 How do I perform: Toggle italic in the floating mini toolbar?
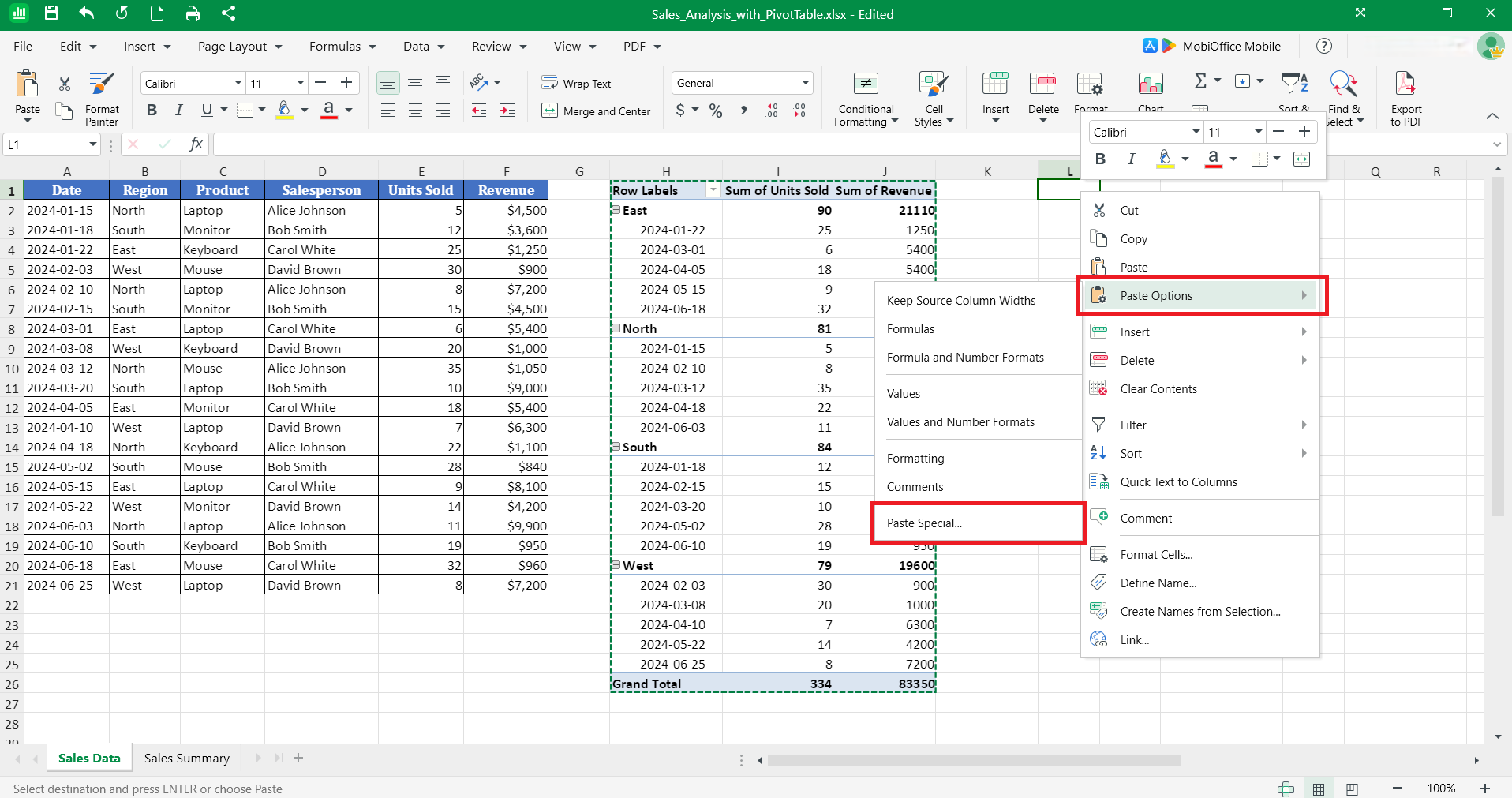tap(1131, 159)
